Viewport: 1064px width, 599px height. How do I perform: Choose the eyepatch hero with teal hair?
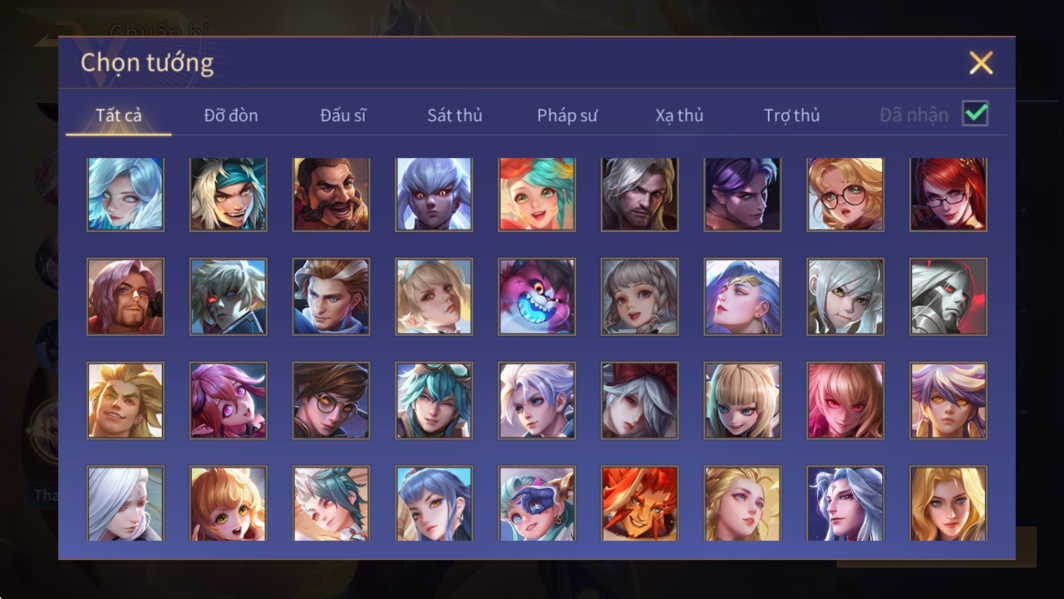click(x=537, y=503)
